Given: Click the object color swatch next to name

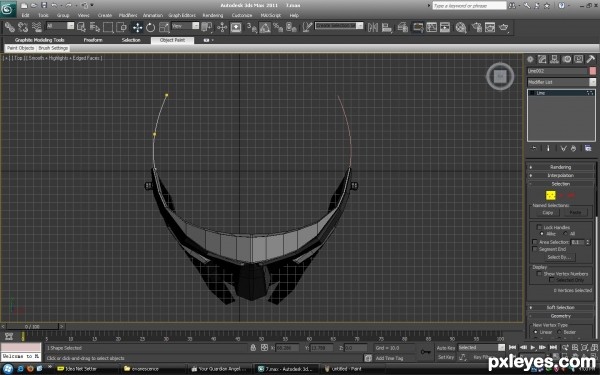Looking at the screenshot, I should [592, 71].
